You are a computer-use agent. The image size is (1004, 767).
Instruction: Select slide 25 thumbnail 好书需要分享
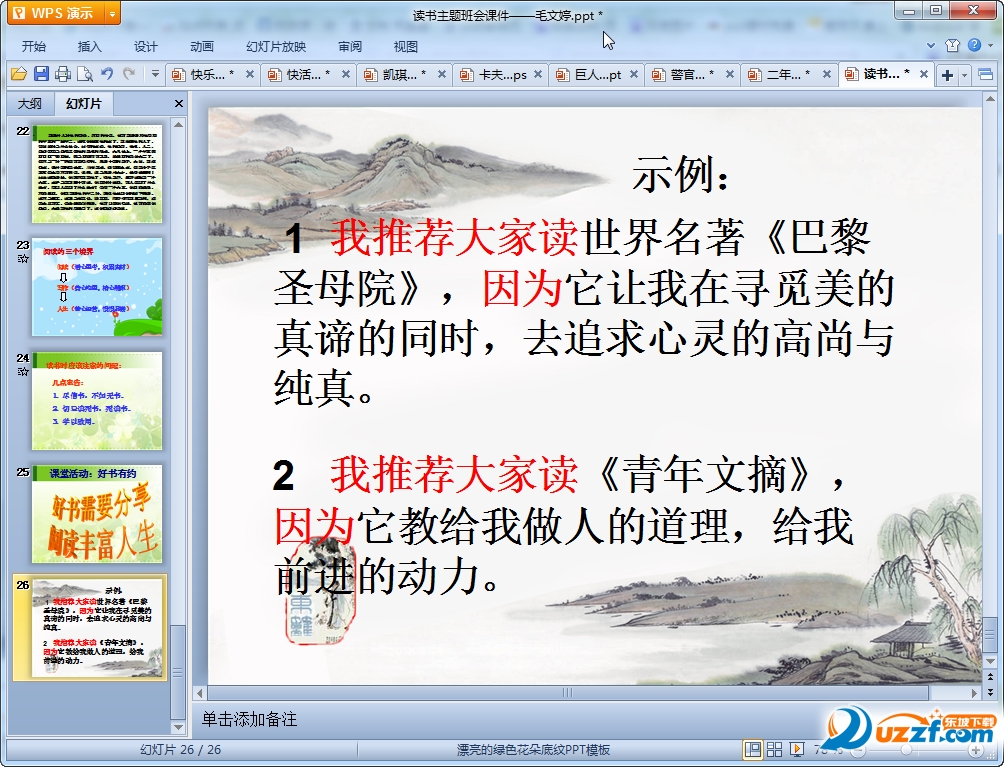click(x=97, y=514)
